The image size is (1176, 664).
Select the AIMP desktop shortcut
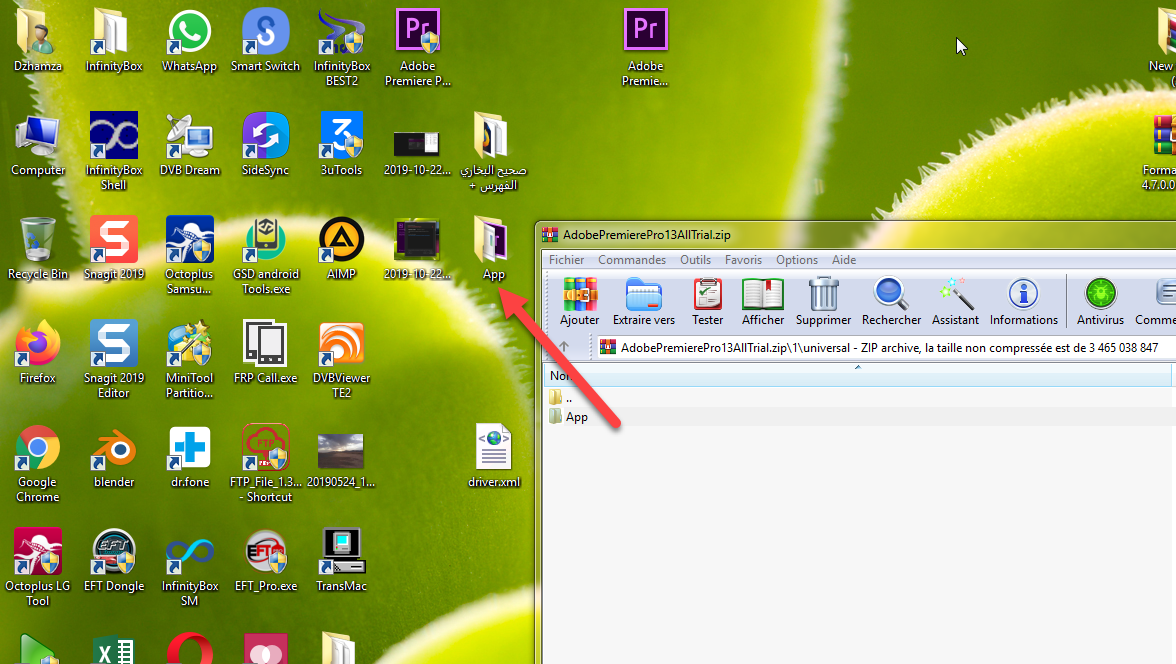341,248
